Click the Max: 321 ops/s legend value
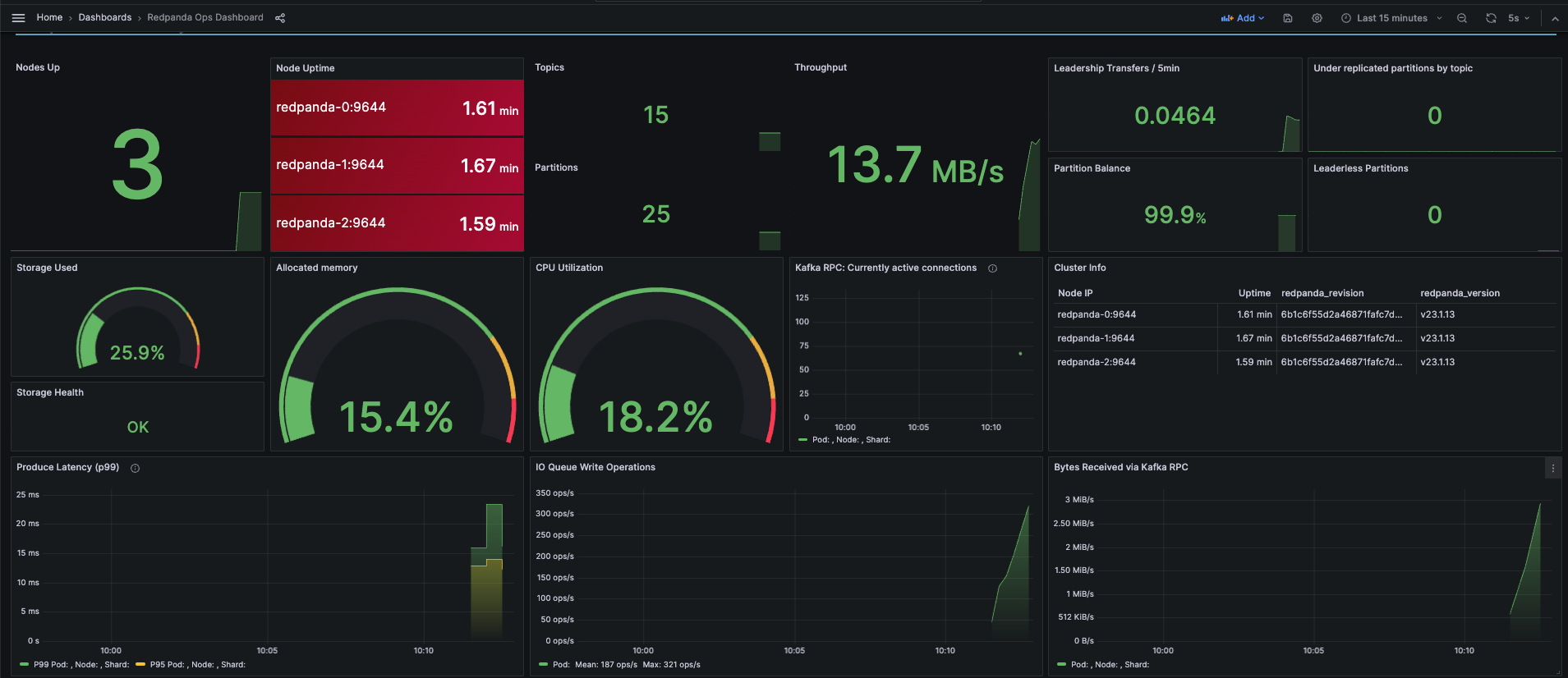The image size is (1568, 678). (671, 665)
